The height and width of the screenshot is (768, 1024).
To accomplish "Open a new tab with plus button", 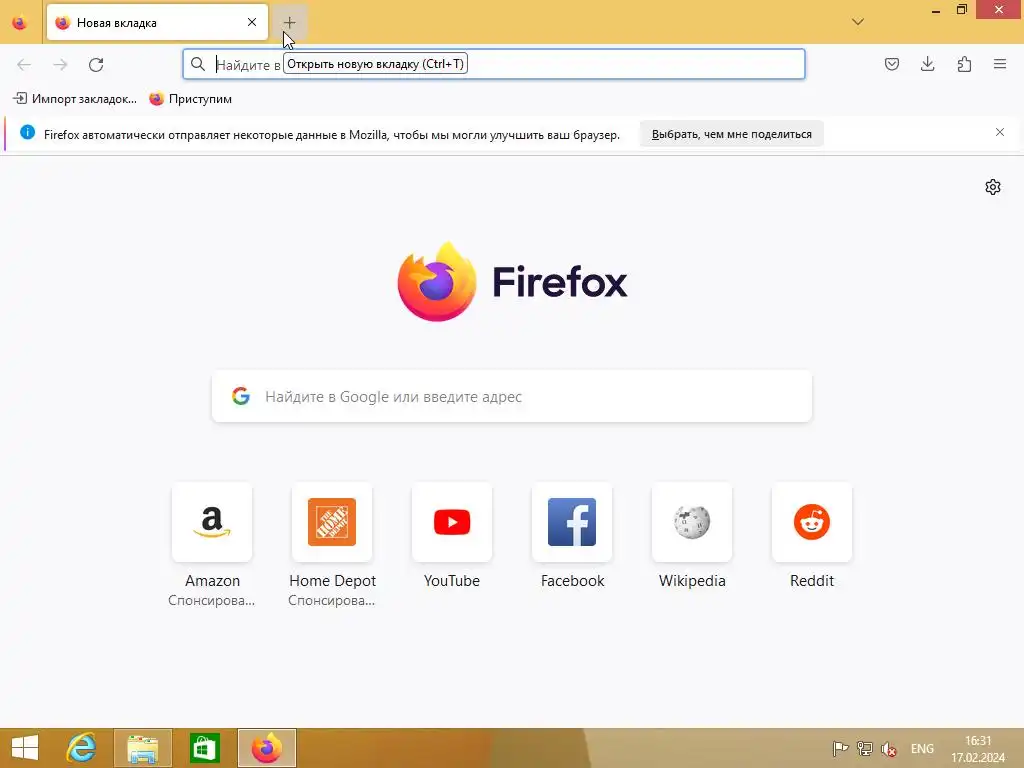I will pos(289,23).
